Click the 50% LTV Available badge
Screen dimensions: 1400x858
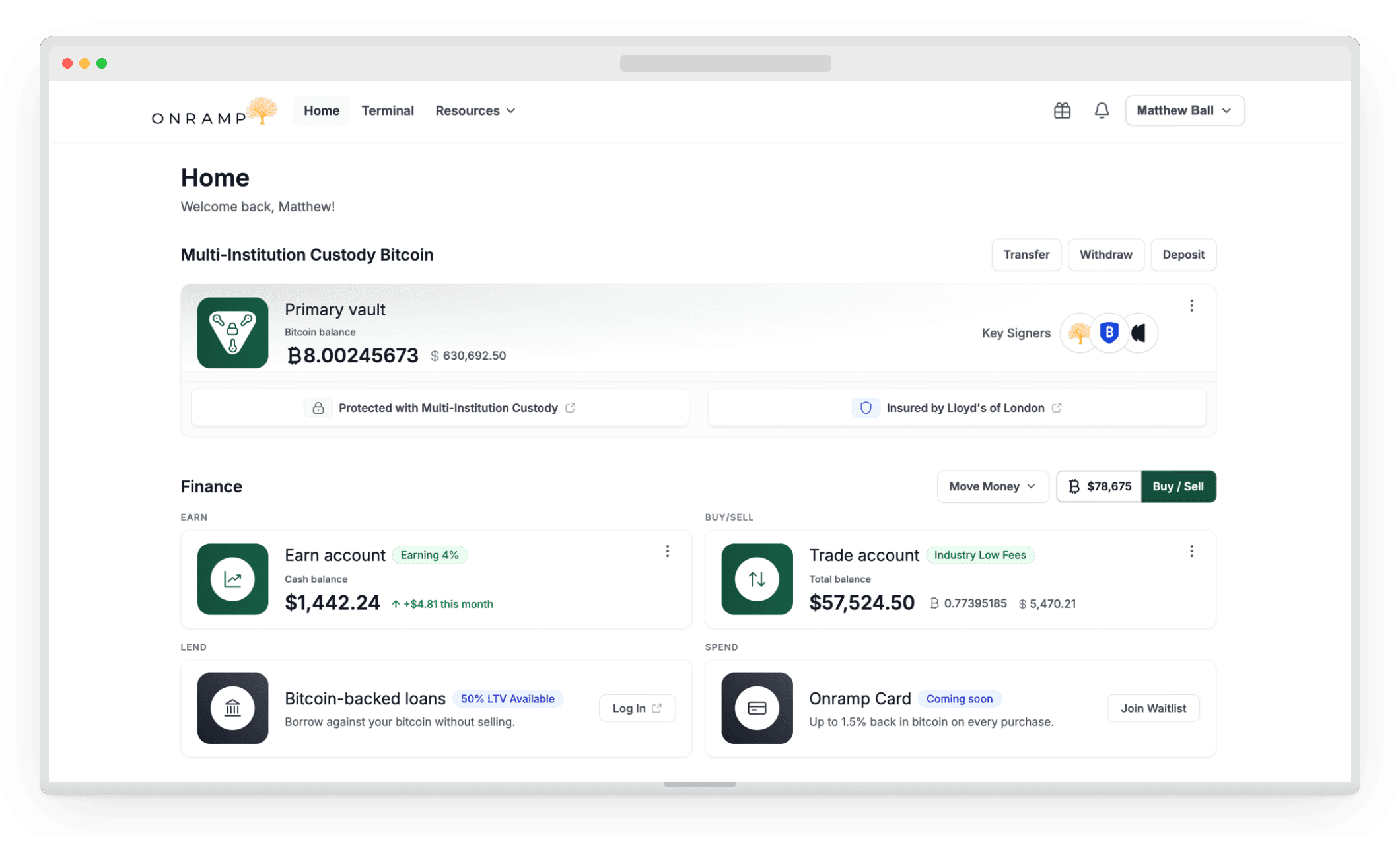coord(507,698)
